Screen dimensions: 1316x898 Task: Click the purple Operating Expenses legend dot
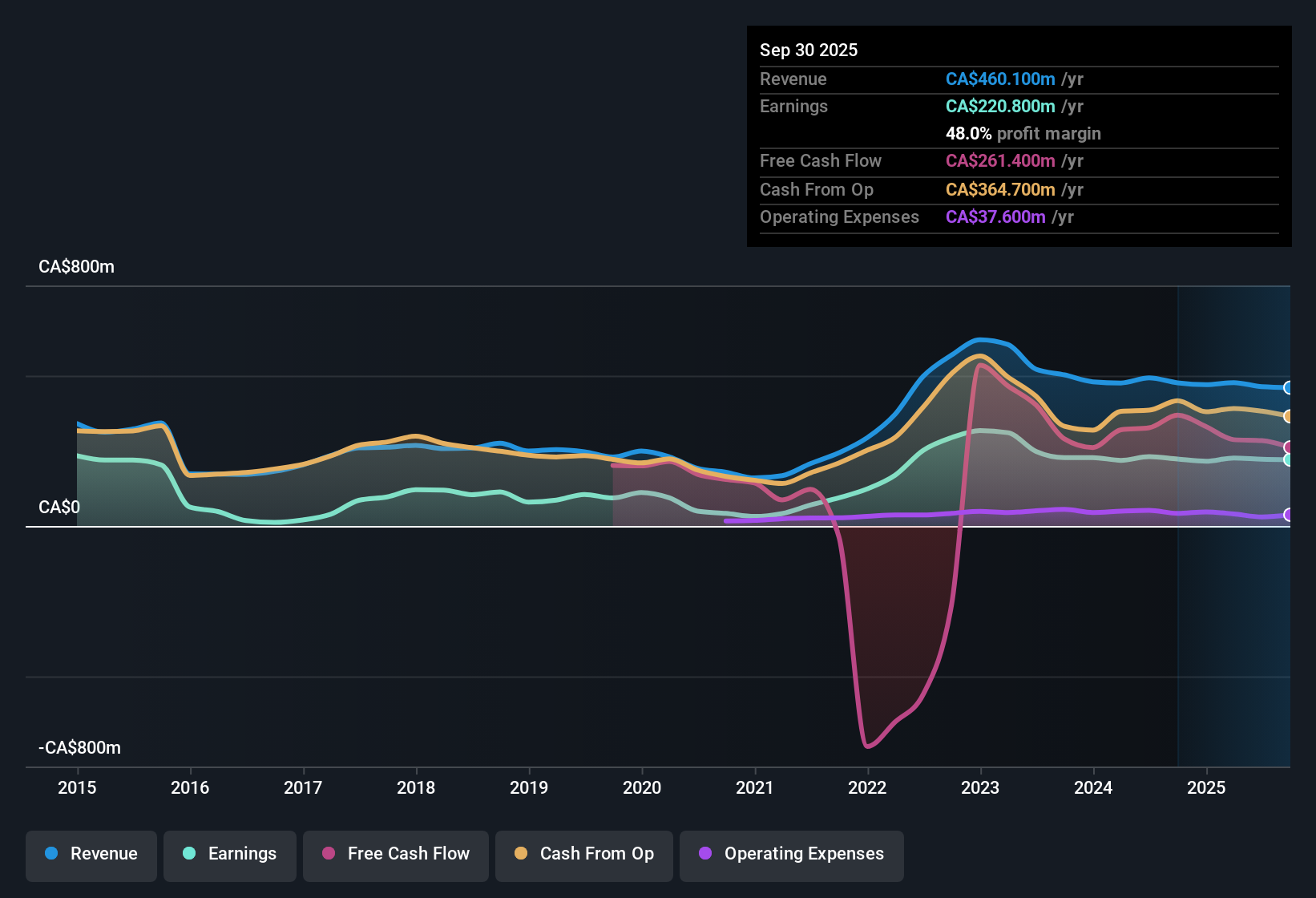click(705, 854)
